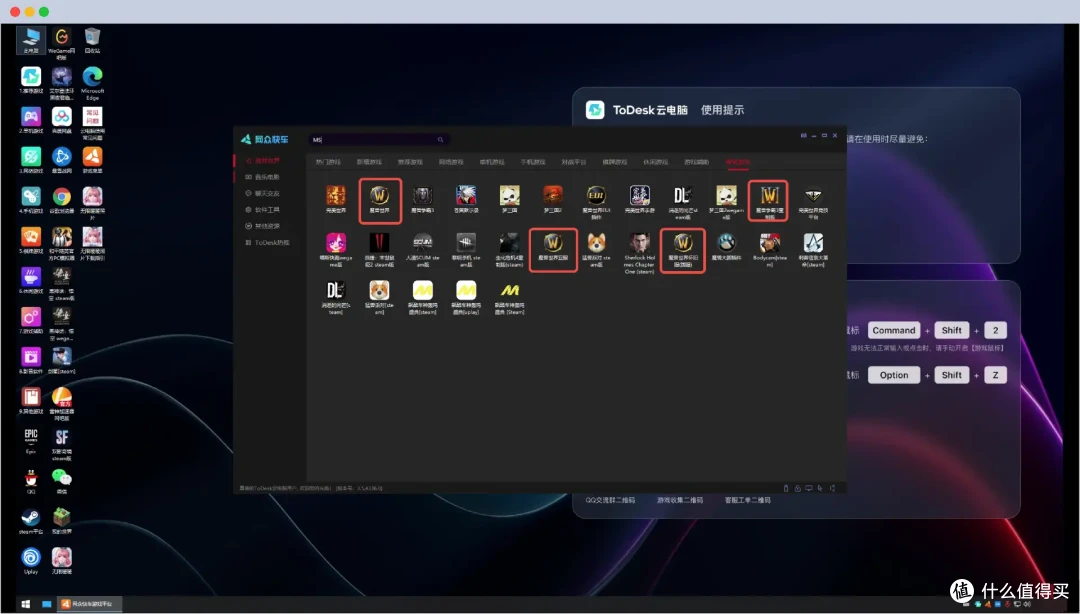Click the game search input field
Image resolution: width=1080 pixels, height=614 pixels.
tap(378, 140)
